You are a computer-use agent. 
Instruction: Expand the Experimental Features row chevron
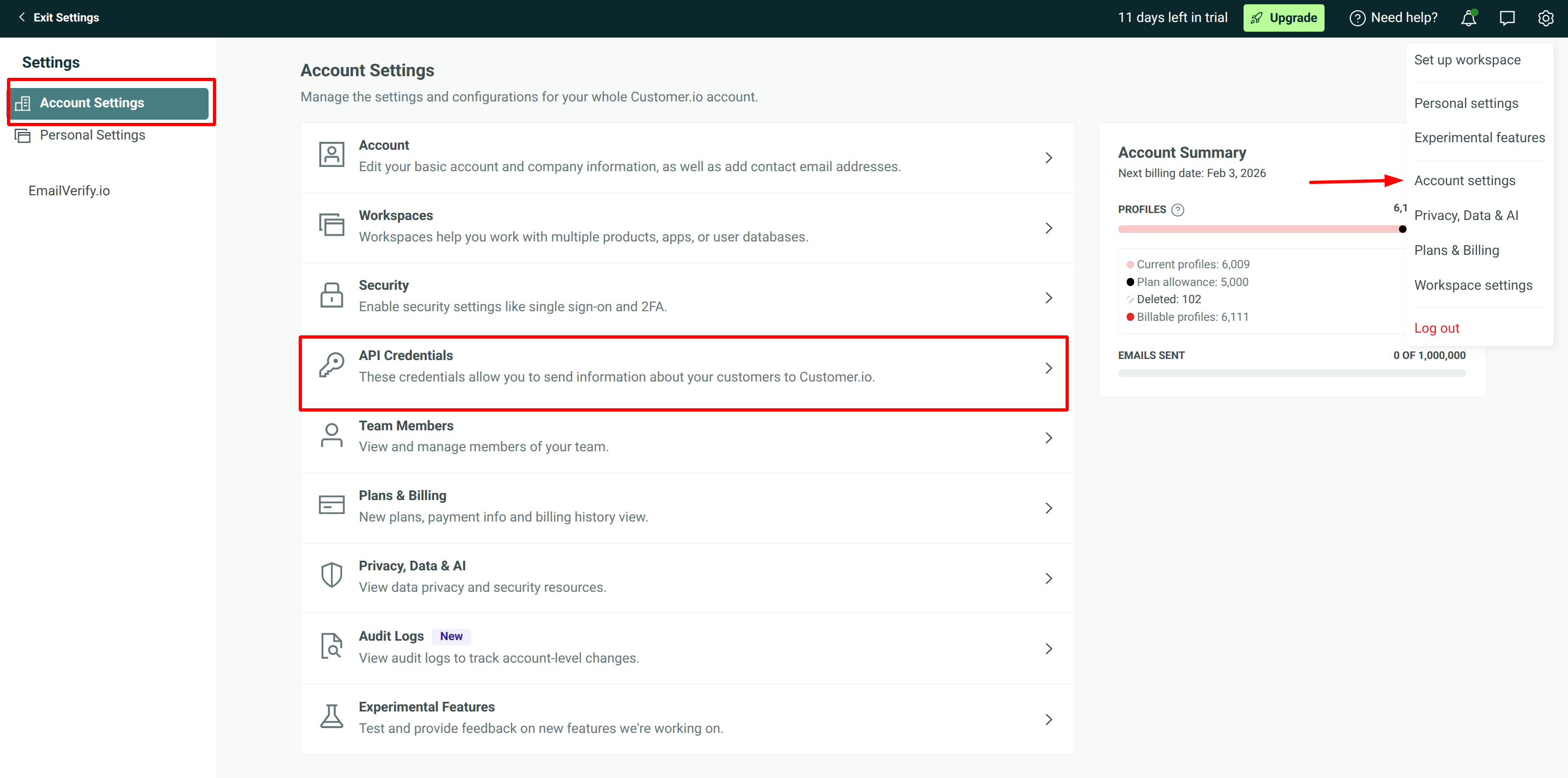click(x=1049, y=720)
